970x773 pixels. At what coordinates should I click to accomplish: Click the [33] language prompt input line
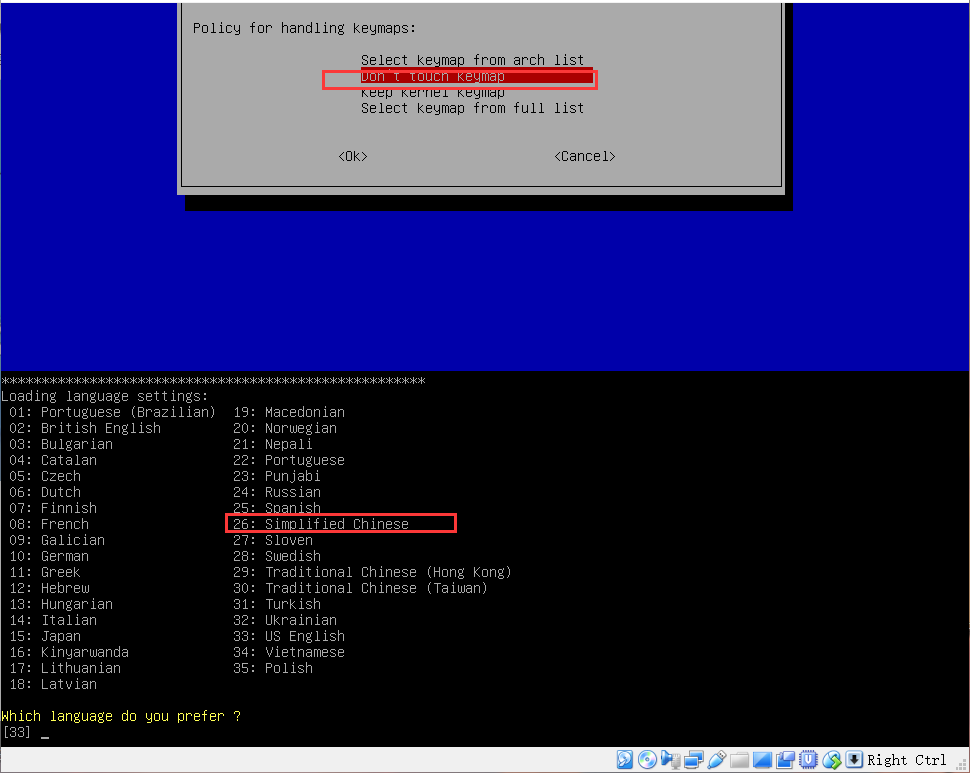click(x=25, y=732)
